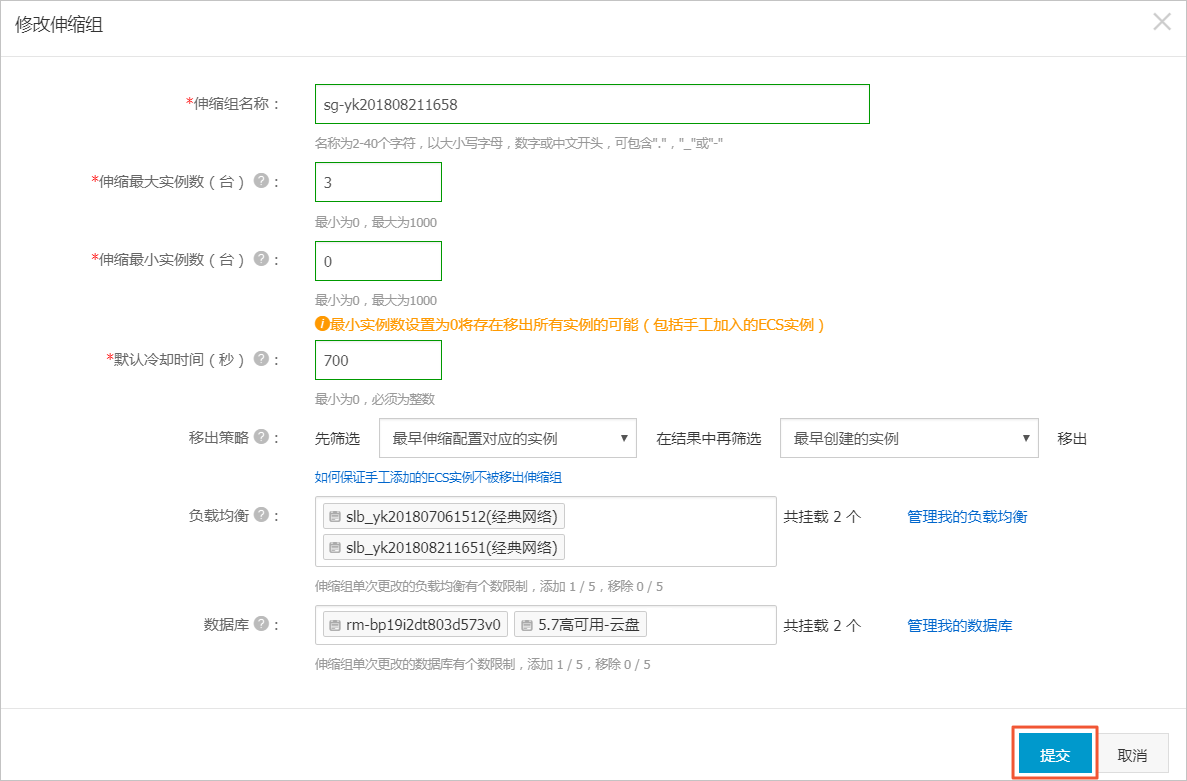Viewport: 1187px width, 781px height.
Task: Click the 共挂载 2 个 text beside 负载均衡
Action: click(822, 517)
